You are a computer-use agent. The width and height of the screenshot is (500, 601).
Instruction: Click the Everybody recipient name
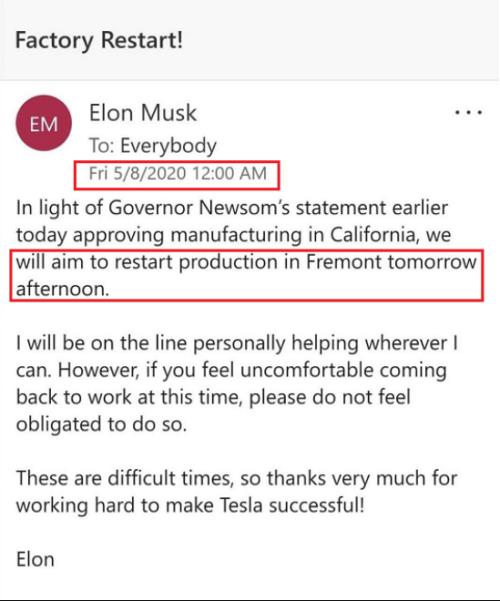click(x=168, y=146)
